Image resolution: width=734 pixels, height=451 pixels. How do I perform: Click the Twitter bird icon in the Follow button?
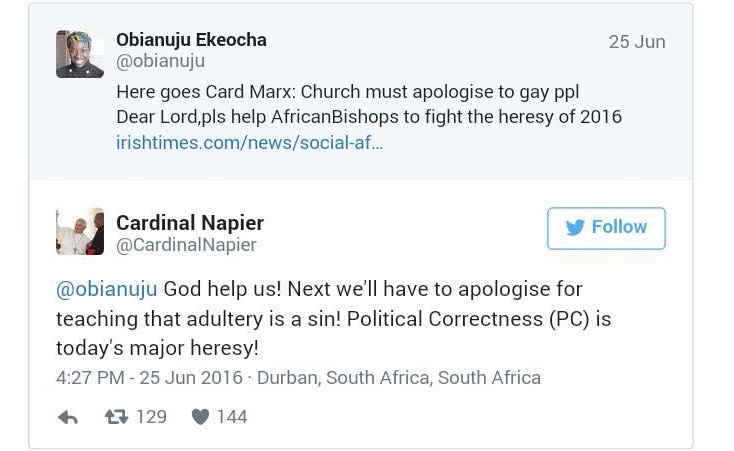click(x=575, y=228)
